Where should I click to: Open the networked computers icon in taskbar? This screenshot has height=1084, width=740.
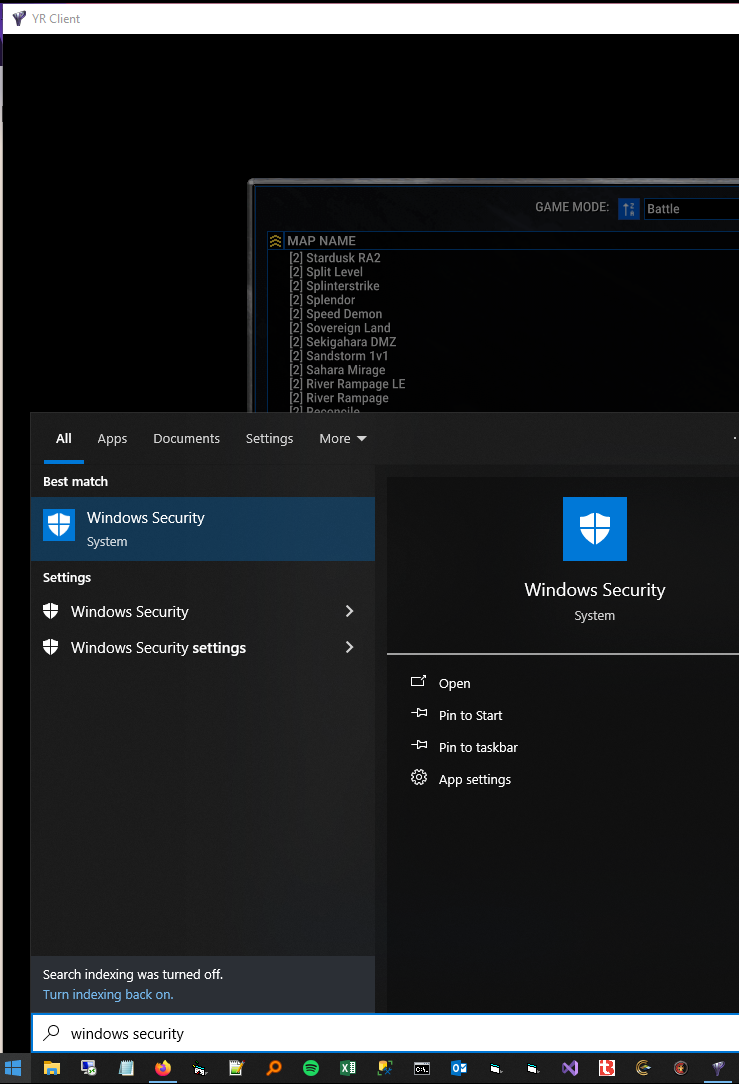(89, 1068)
